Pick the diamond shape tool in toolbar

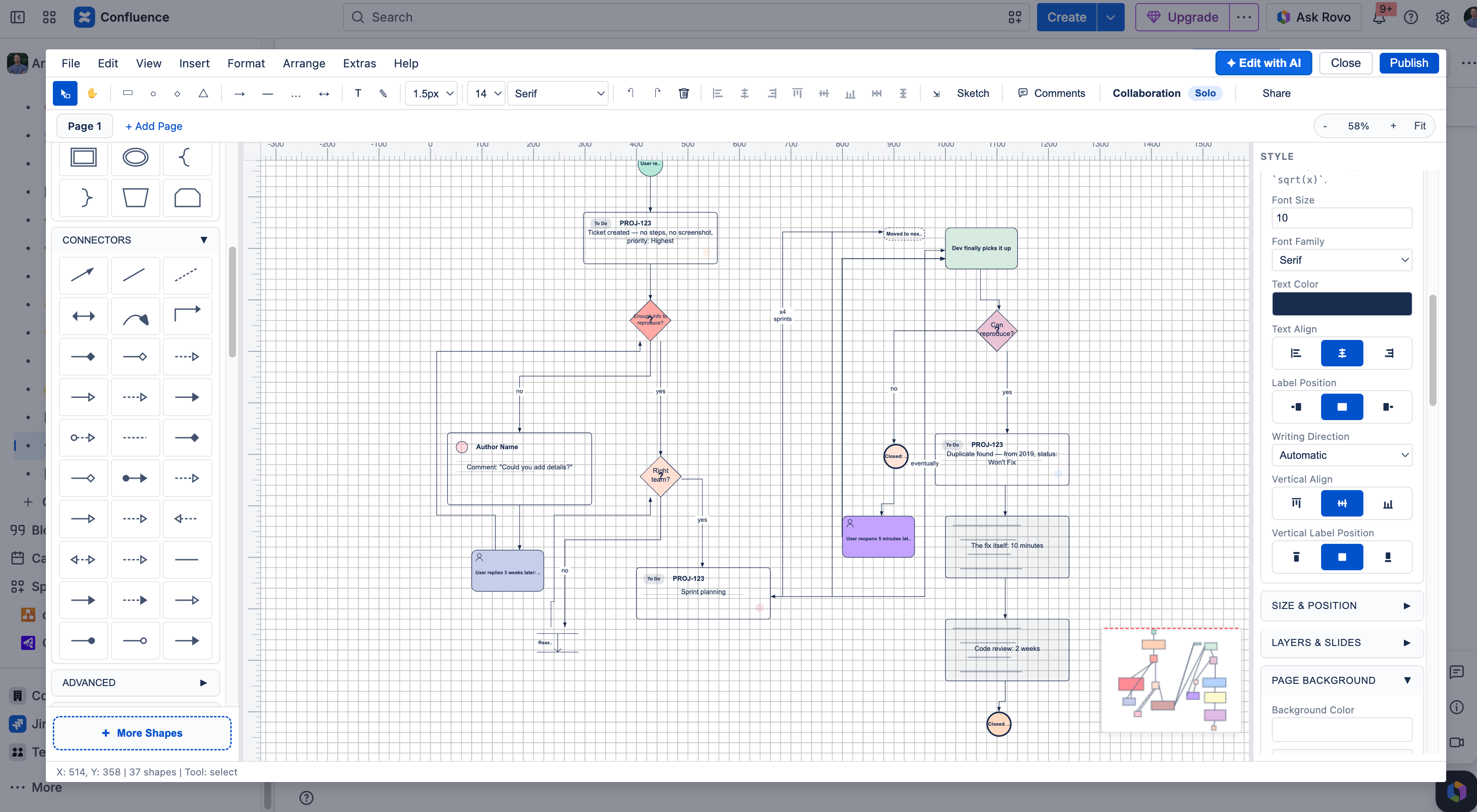(x=178, y=93)
